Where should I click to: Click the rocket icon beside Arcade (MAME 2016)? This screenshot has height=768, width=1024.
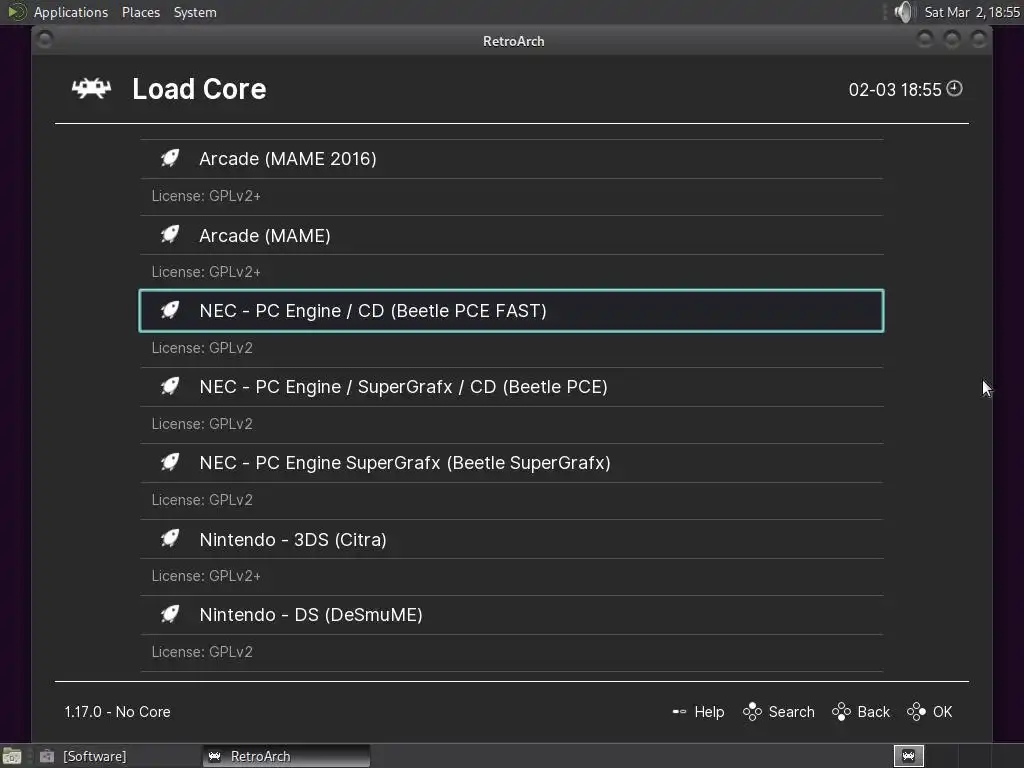tap(170, 158)
